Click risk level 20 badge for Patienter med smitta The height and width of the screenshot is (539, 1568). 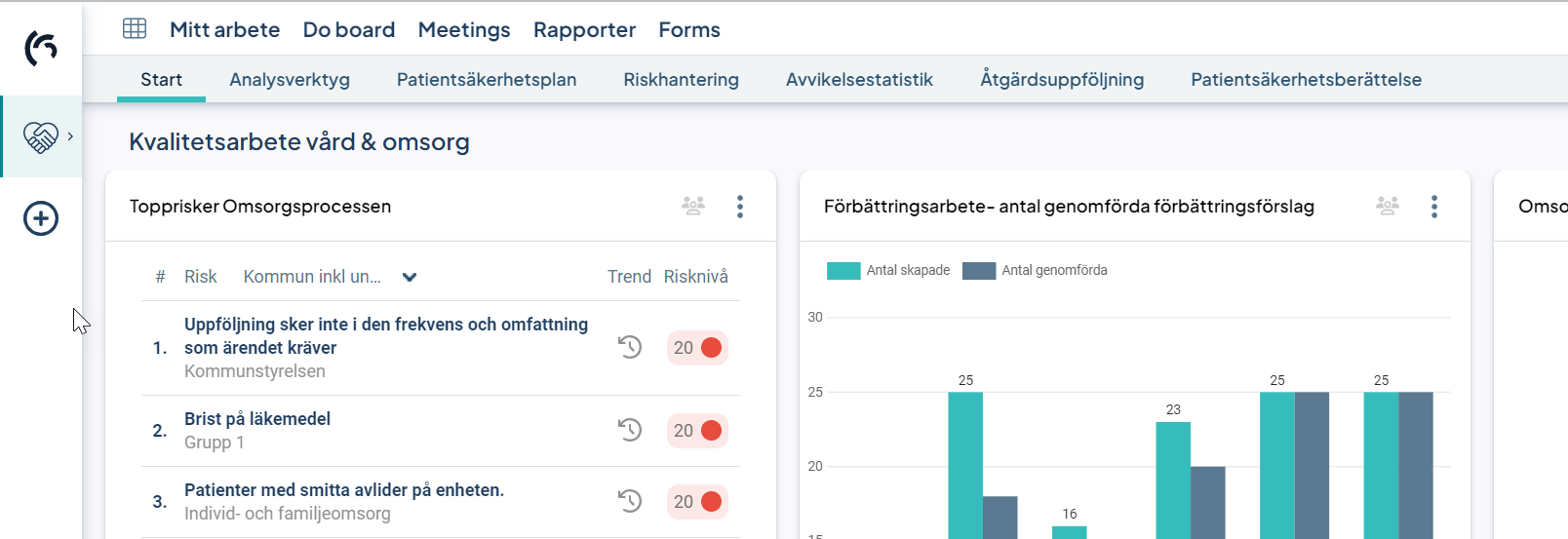click(x=697, y=502)
